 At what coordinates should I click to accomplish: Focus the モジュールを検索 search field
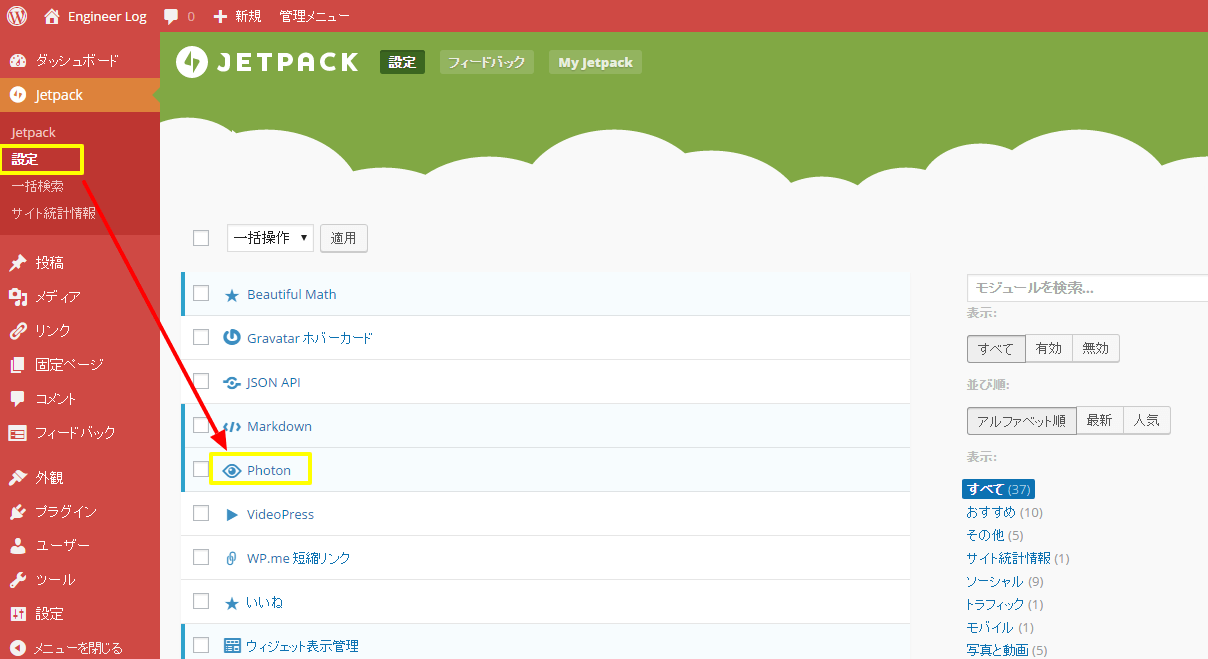pos(1087,287)
